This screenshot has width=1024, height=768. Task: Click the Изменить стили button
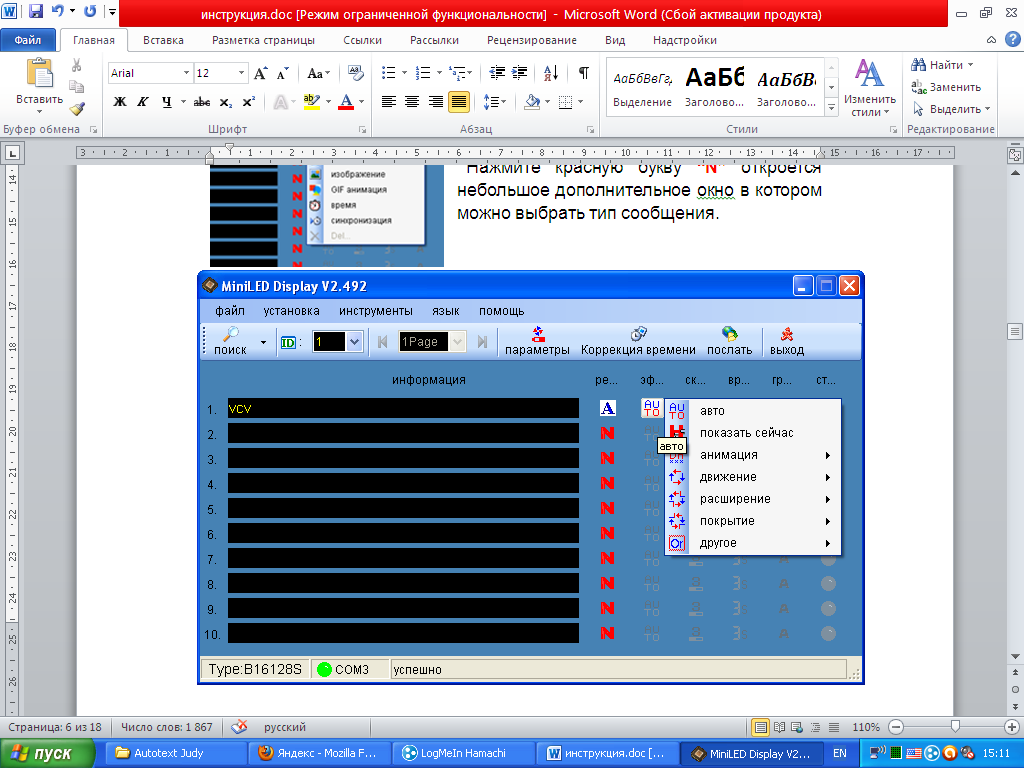(x=869, y=89)
